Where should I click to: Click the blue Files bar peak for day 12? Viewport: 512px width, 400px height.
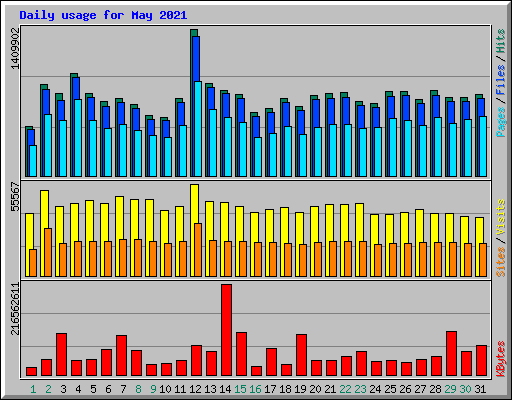(x=196, y=59)
